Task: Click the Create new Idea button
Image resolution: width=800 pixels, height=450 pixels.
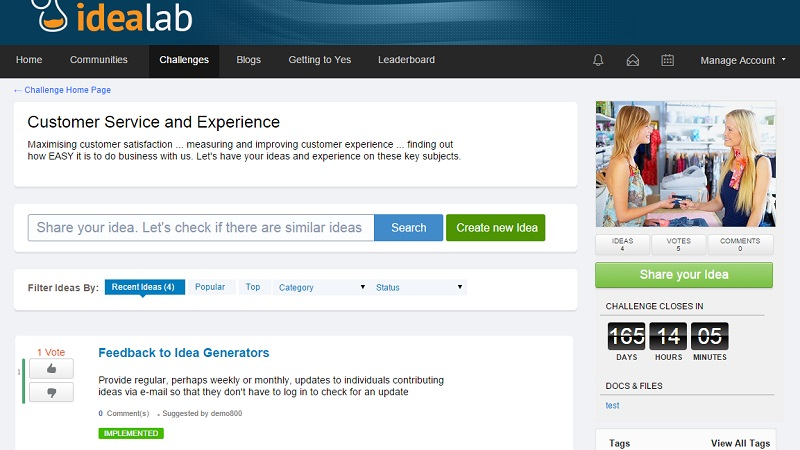Action: [x=496, y=228]
